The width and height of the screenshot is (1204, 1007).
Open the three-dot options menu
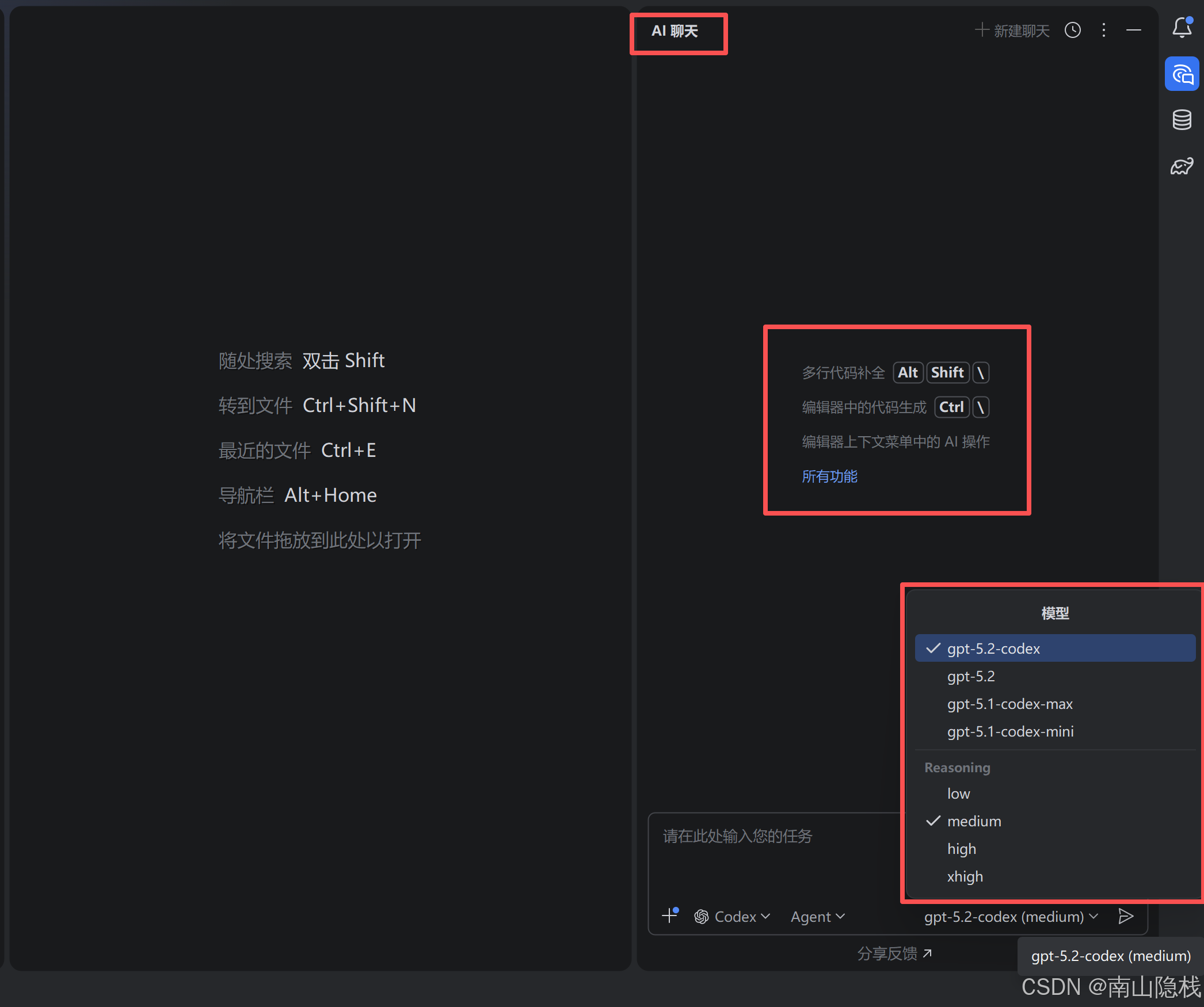pyautogui.click(x=1103, y=30)
